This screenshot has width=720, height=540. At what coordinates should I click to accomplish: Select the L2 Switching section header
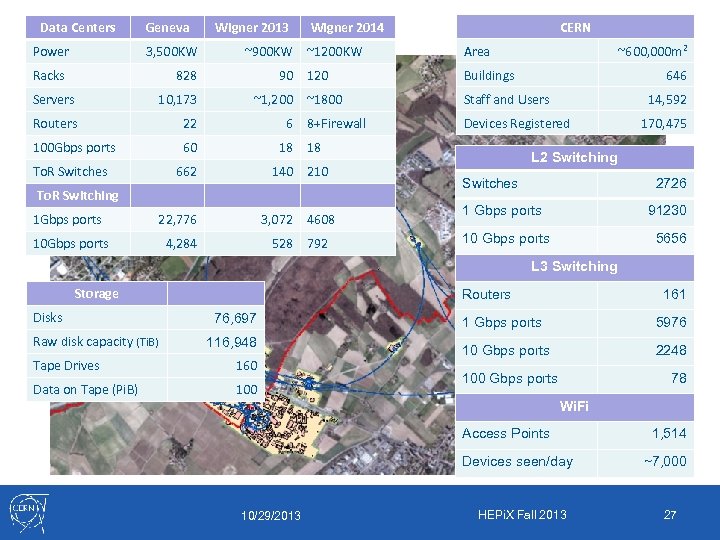[x=574, y=158]
